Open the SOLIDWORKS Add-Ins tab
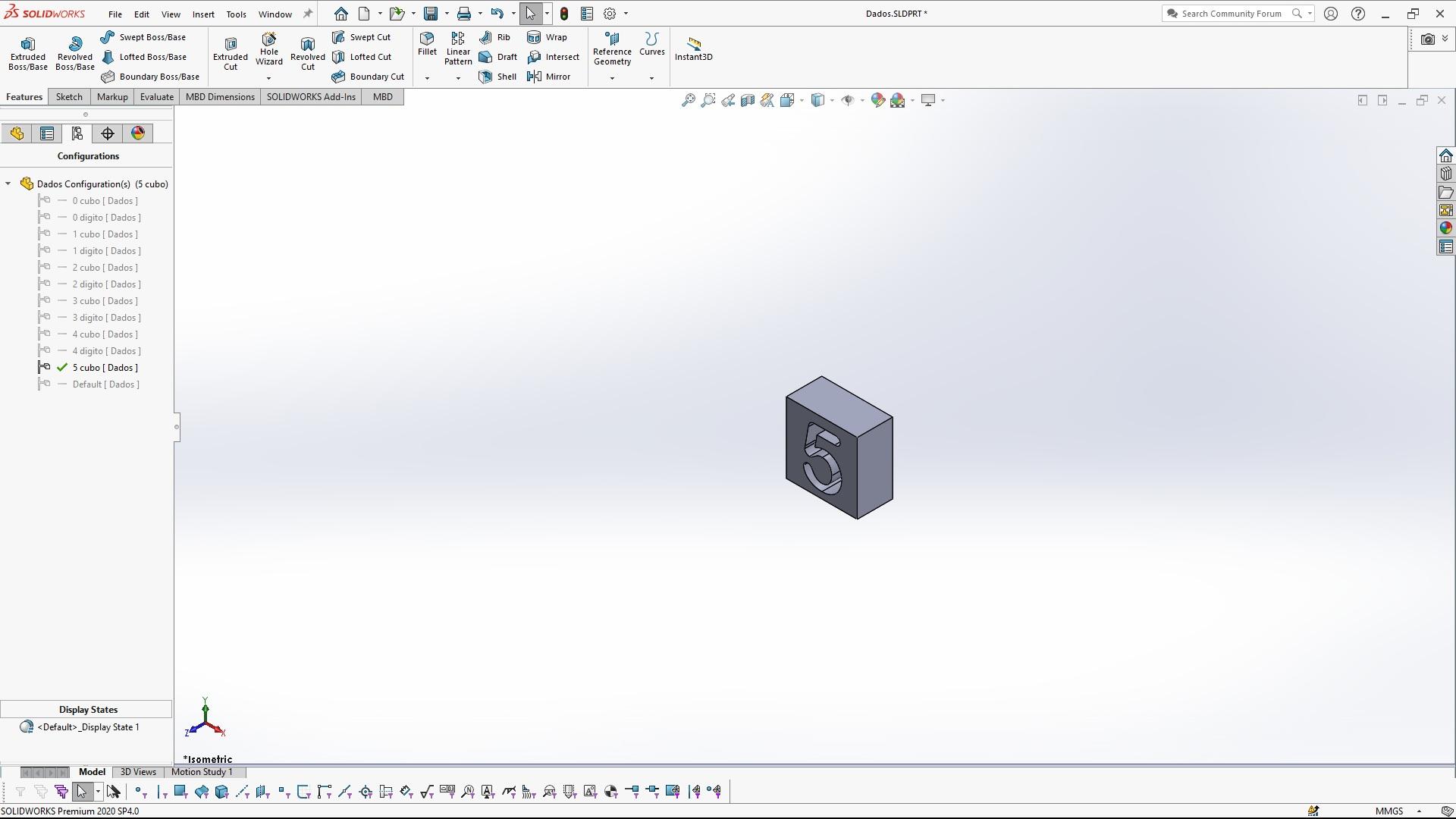 (x=311, y=97)
